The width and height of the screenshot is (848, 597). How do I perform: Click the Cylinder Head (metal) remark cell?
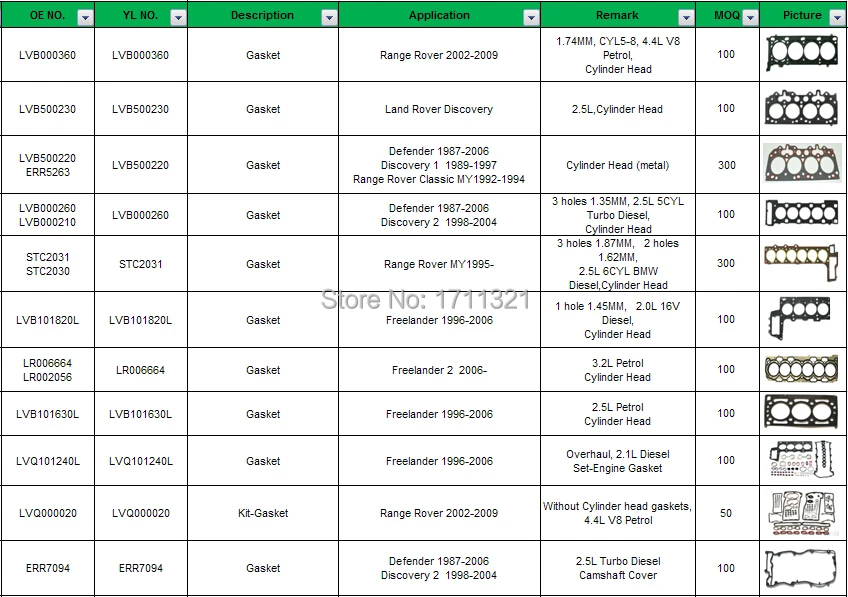[618, 165]
